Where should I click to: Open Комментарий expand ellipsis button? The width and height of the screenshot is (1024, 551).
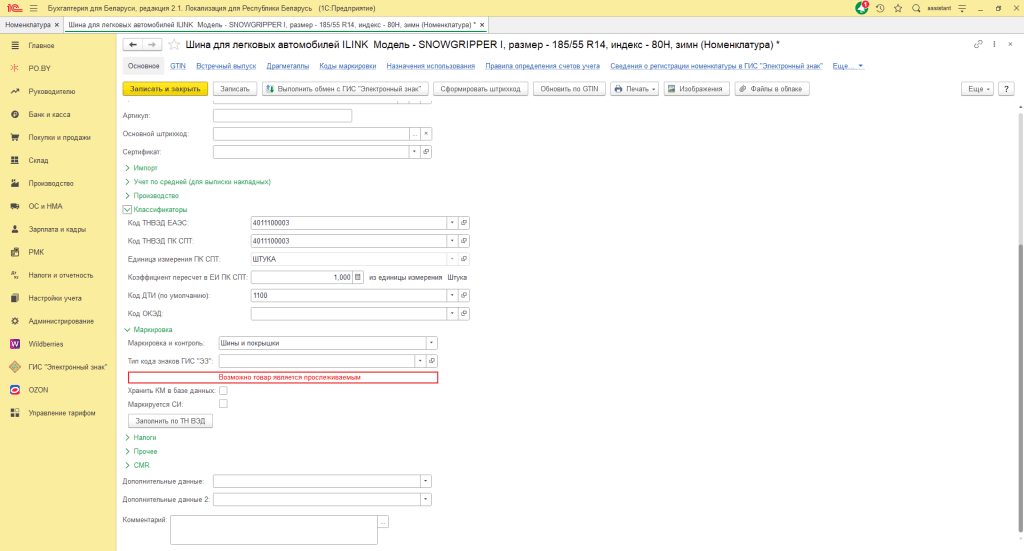point(383,522)
